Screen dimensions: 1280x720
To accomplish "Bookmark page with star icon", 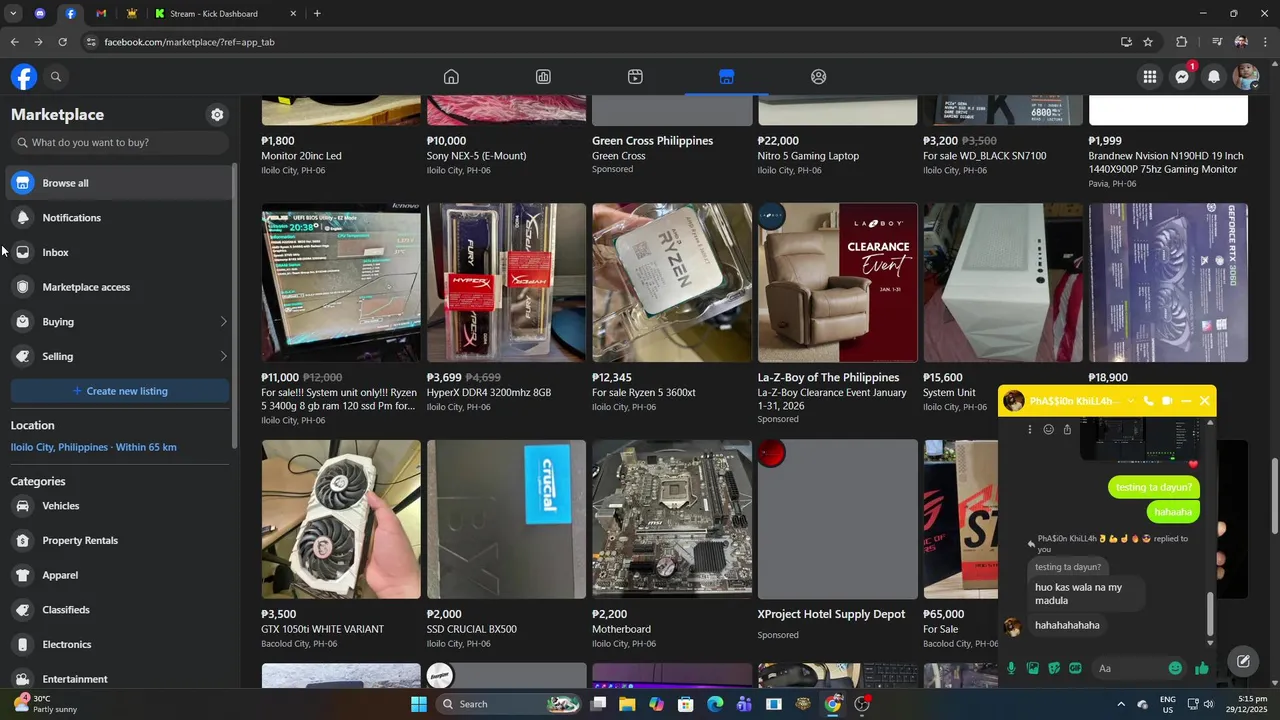I will pyautogui.click(x=1148, y=42).
